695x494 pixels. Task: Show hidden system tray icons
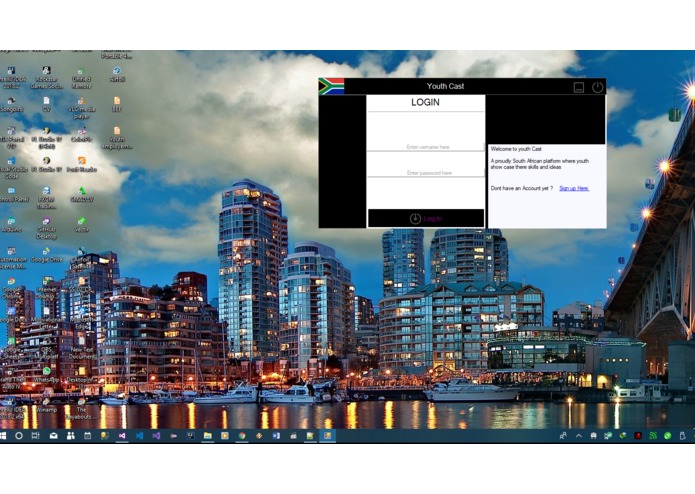(x=578, y=436)
